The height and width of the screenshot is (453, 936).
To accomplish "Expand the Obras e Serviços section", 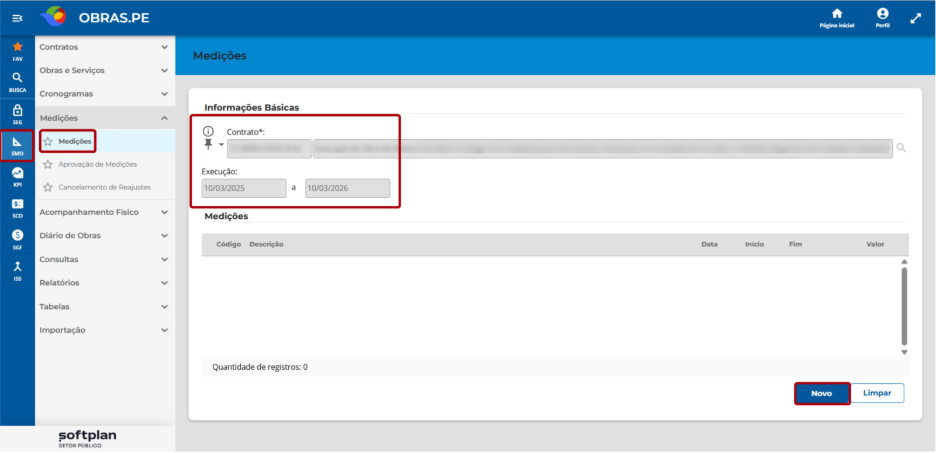I will pos(105,70).
